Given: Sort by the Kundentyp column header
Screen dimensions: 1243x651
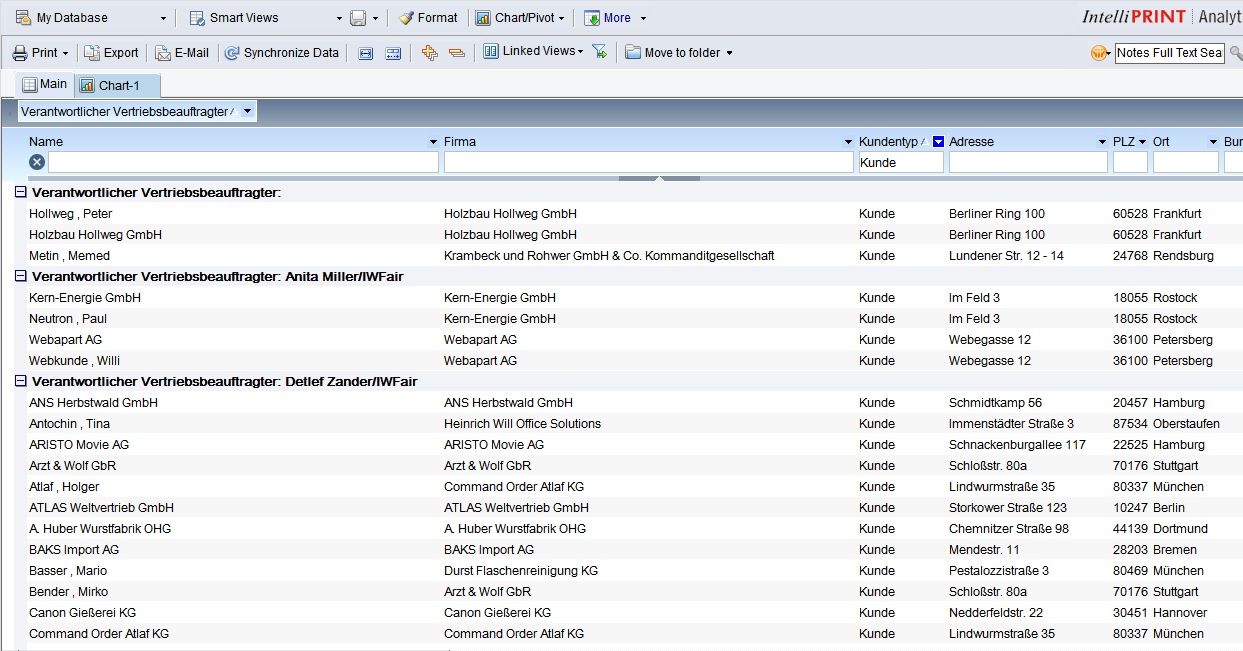Looking at the screenshot, I should point(888,142).
